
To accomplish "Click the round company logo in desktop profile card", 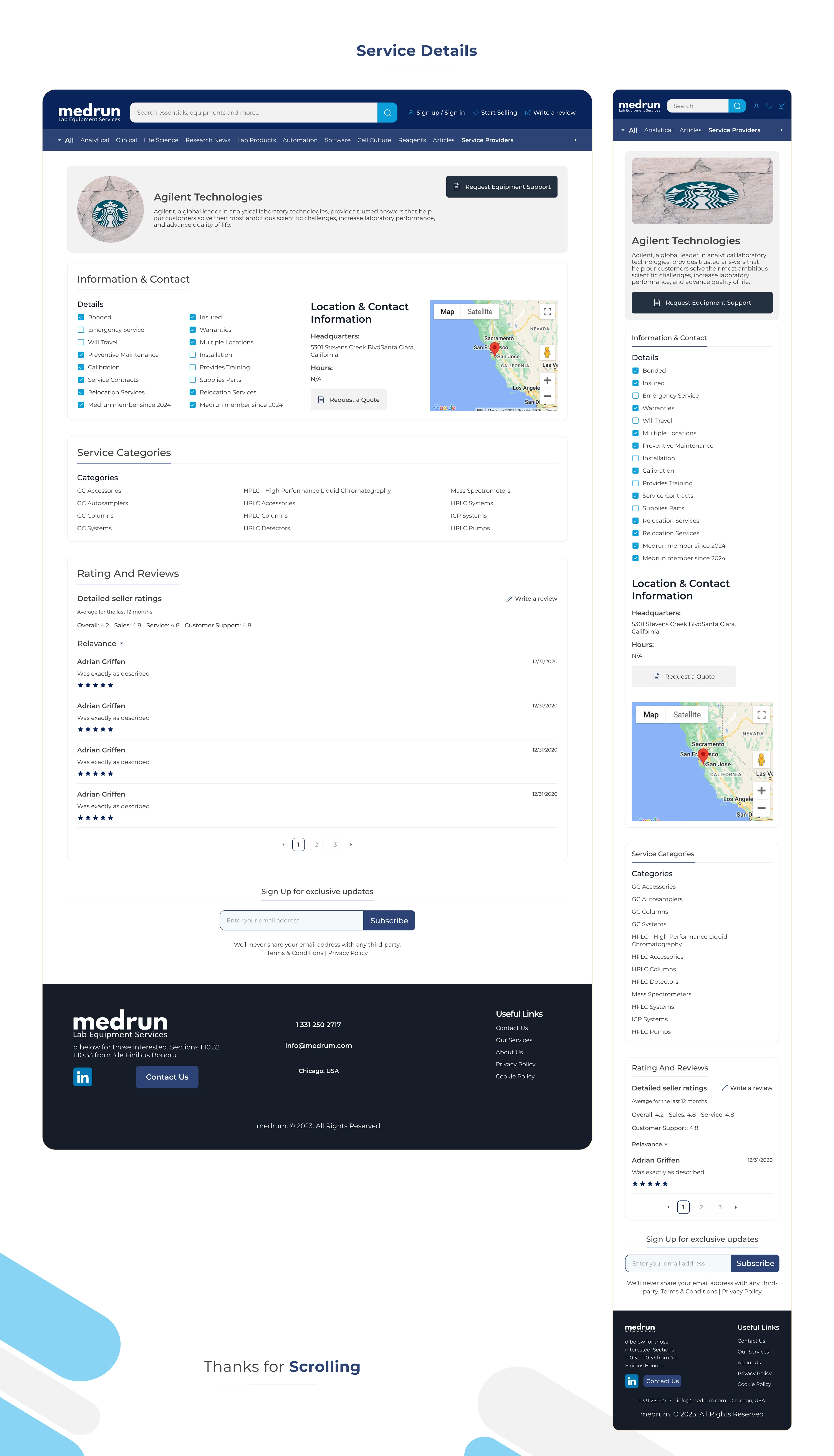I will click(x=111, y=209).
